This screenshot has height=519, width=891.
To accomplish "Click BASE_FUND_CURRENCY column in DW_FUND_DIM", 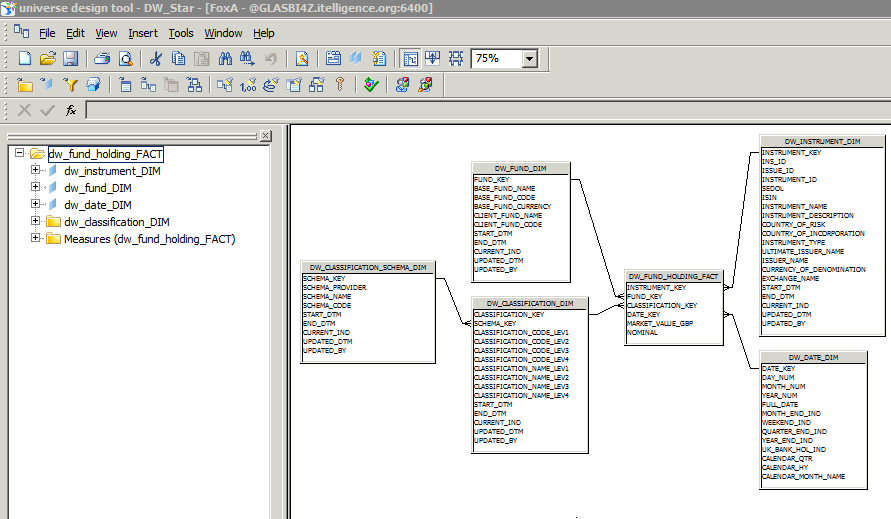I will 513,206.
